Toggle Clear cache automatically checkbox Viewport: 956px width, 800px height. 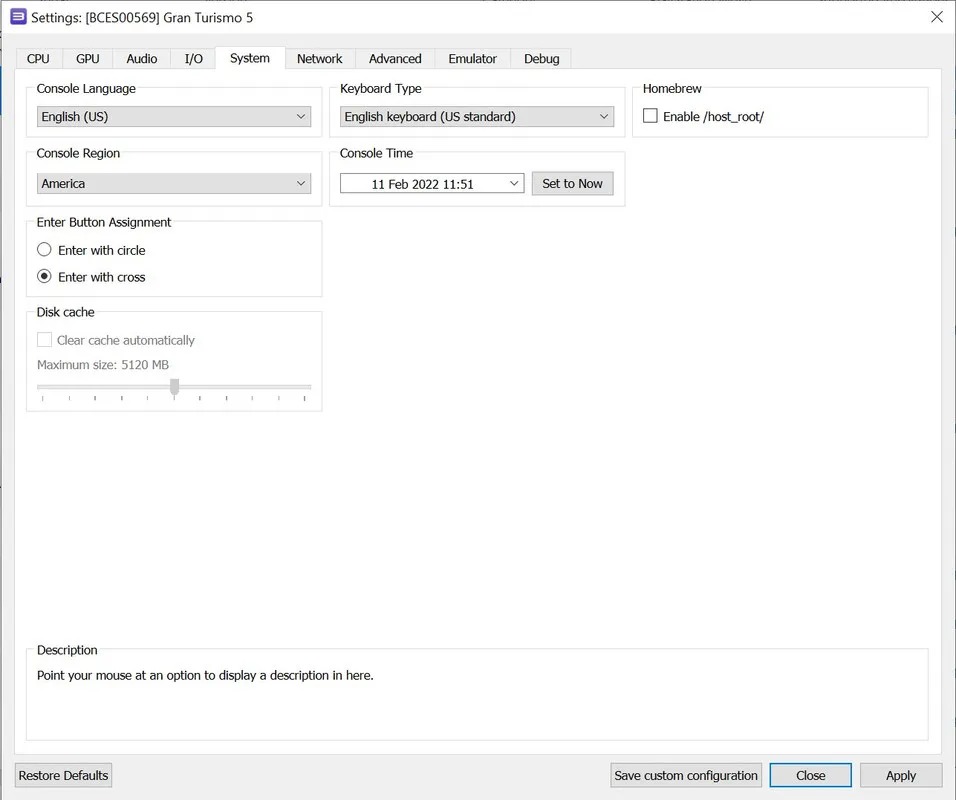[x=44, y=340]
